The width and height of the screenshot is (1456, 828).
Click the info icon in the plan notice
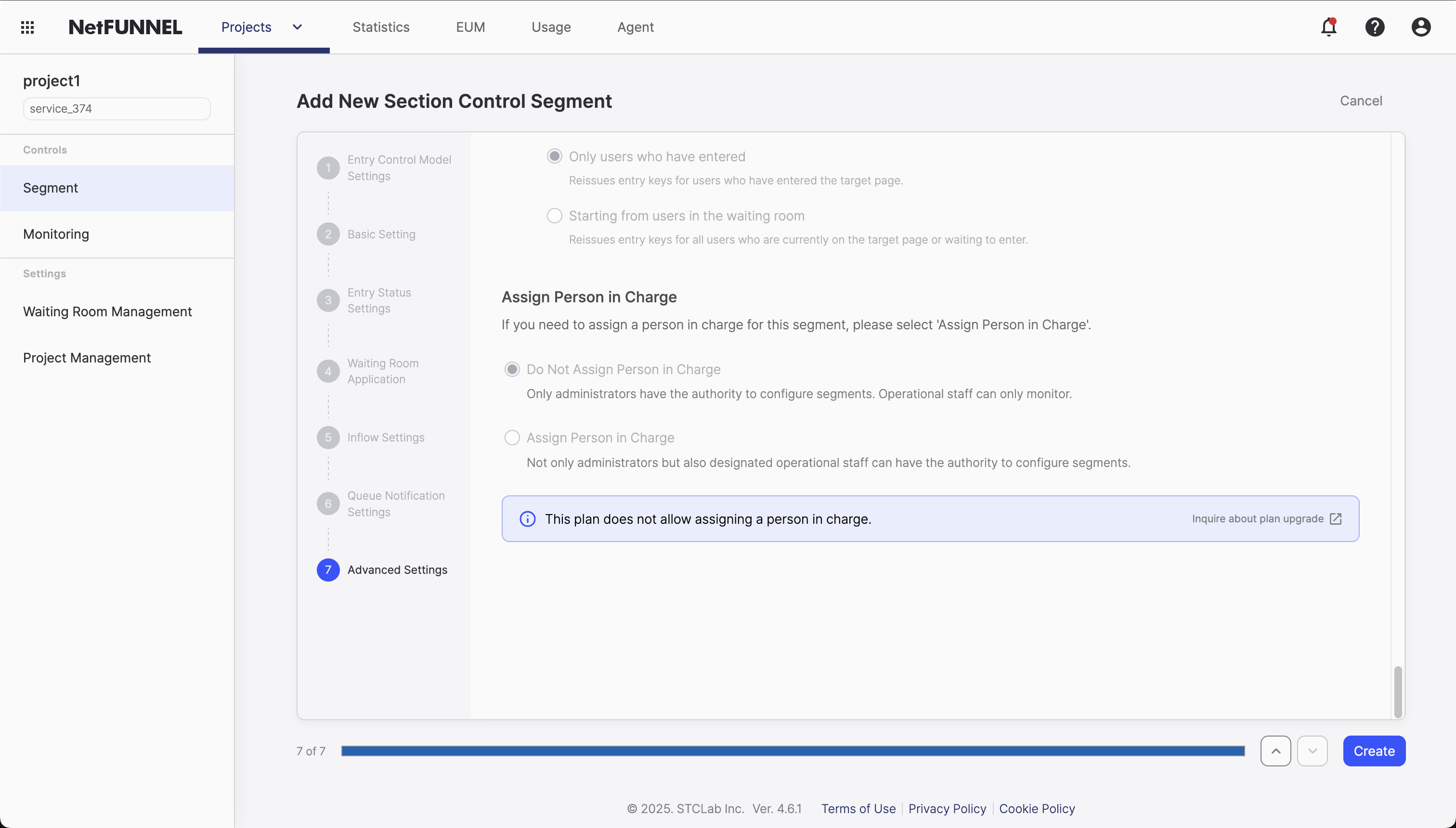coord(528,518)
